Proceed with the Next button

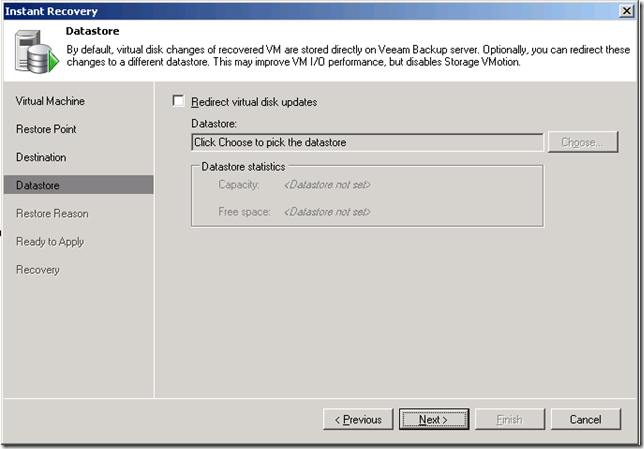pyautogui.click(x=434, y=420)
